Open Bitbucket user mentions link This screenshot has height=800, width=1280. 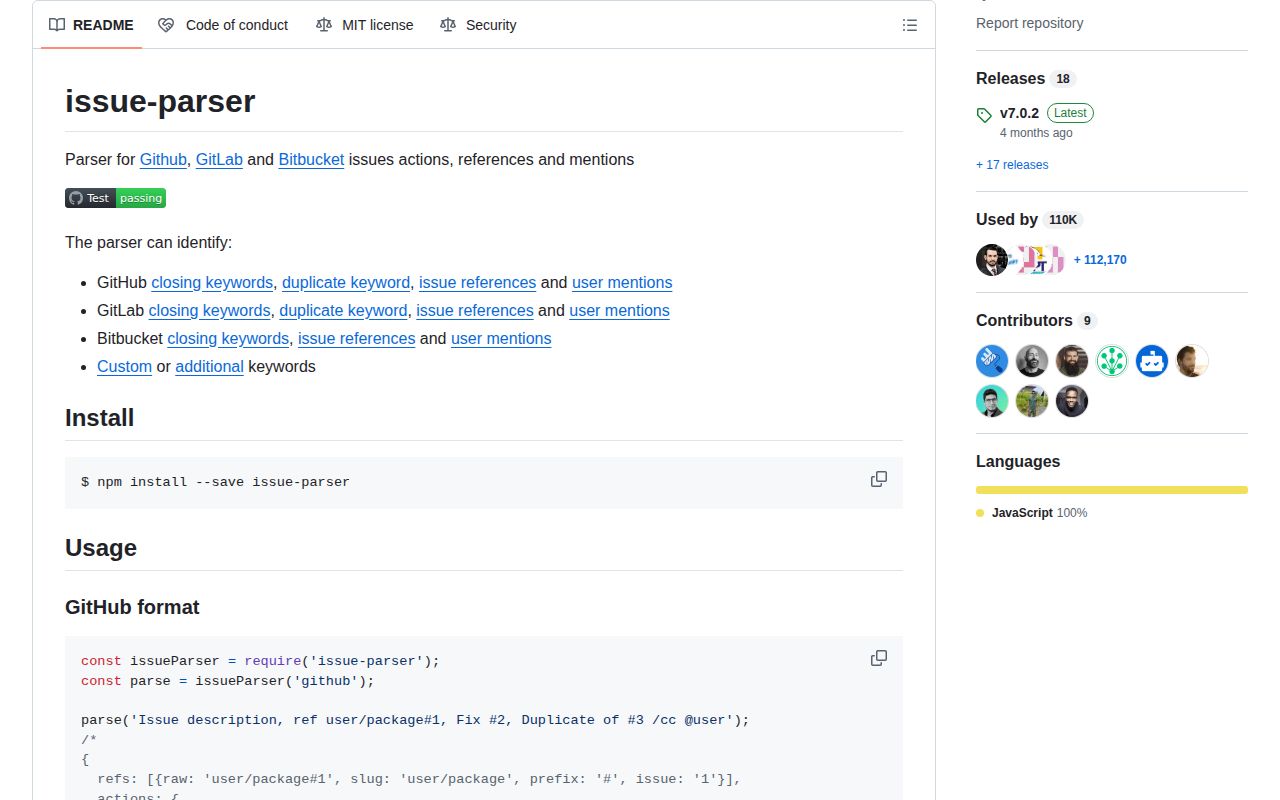coord(501,338)
